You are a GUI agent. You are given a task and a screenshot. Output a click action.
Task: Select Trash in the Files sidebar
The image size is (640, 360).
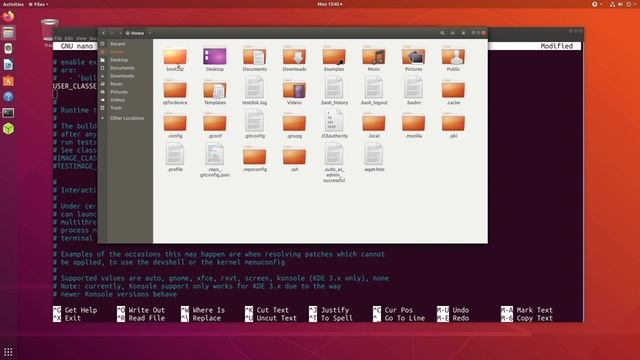click(126, 108)
